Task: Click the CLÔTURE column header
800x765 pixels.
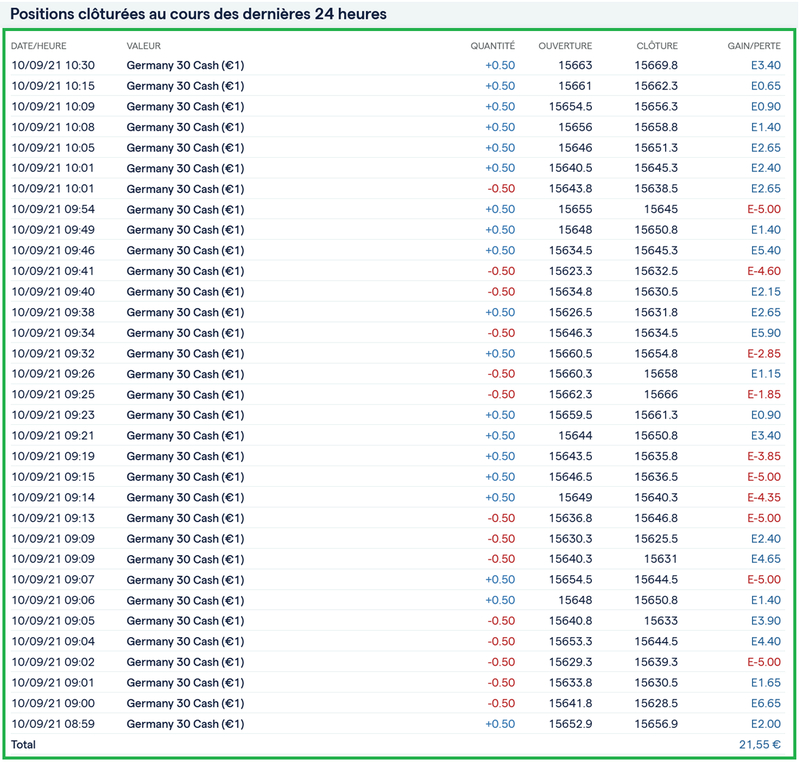Action: point(657,46)
